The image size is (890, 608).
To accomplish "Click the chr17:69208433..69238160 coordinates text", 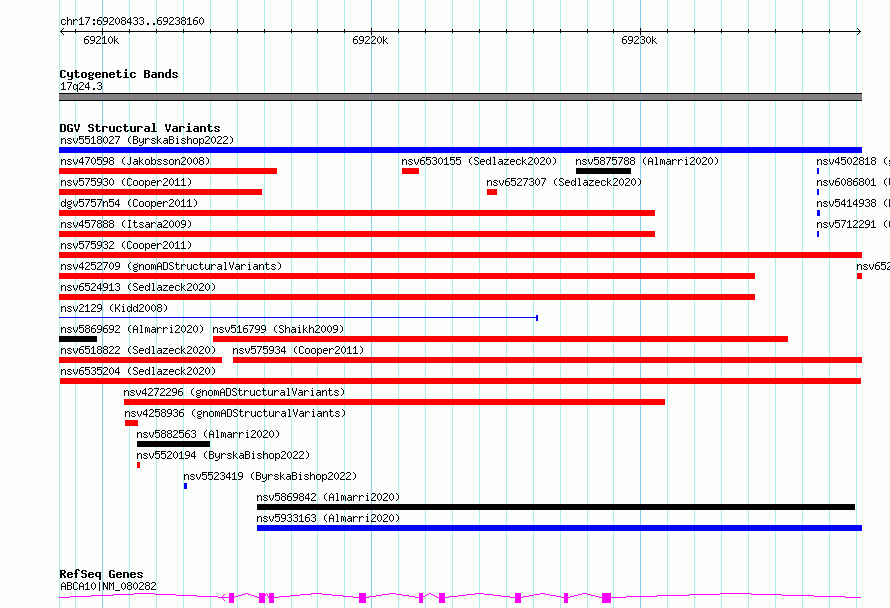I will pos(132,21).
